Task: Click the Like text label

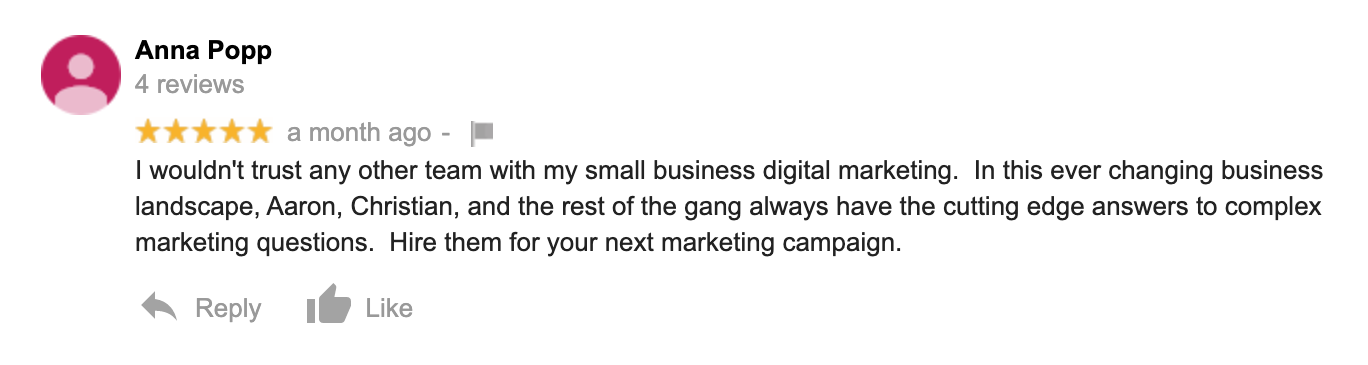Action: coord(389,309)
